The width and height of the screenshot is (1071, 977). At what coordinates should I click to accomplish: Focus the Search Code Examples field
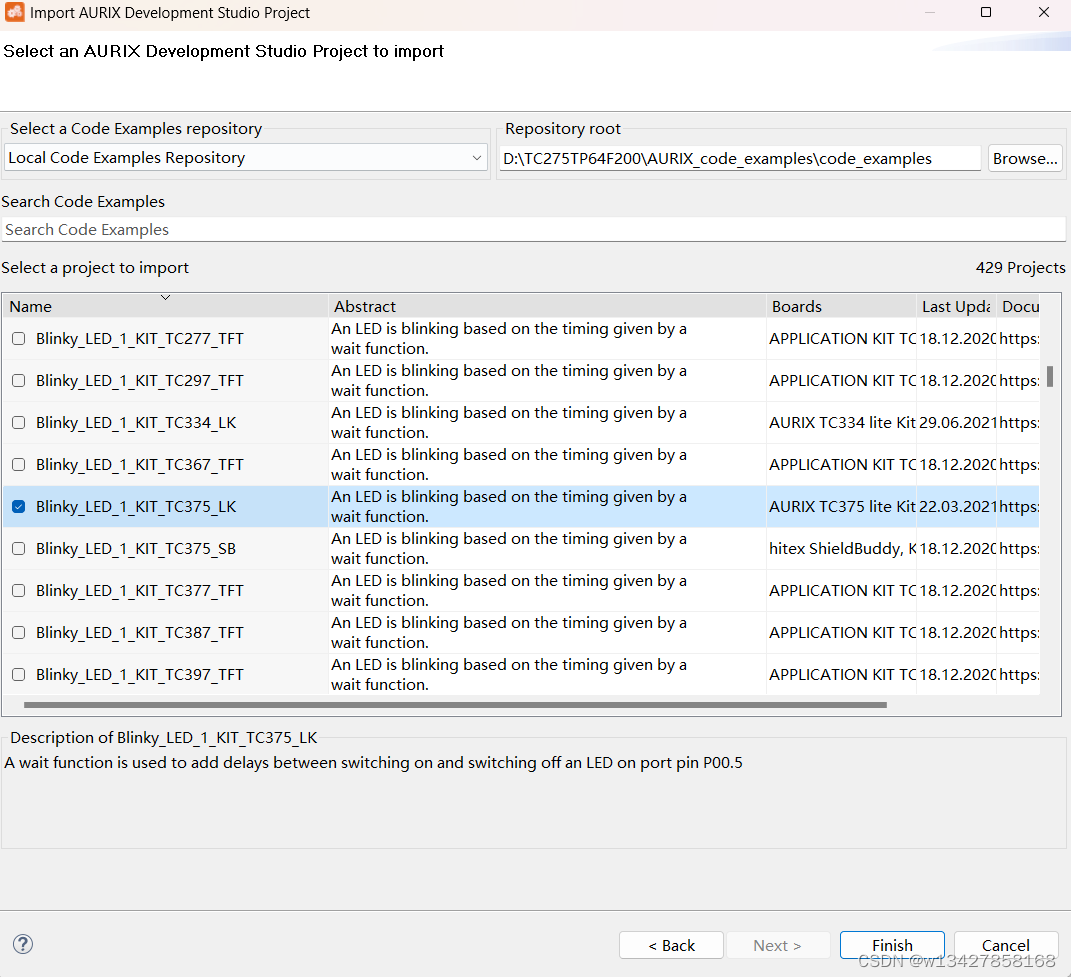[533, 230]
